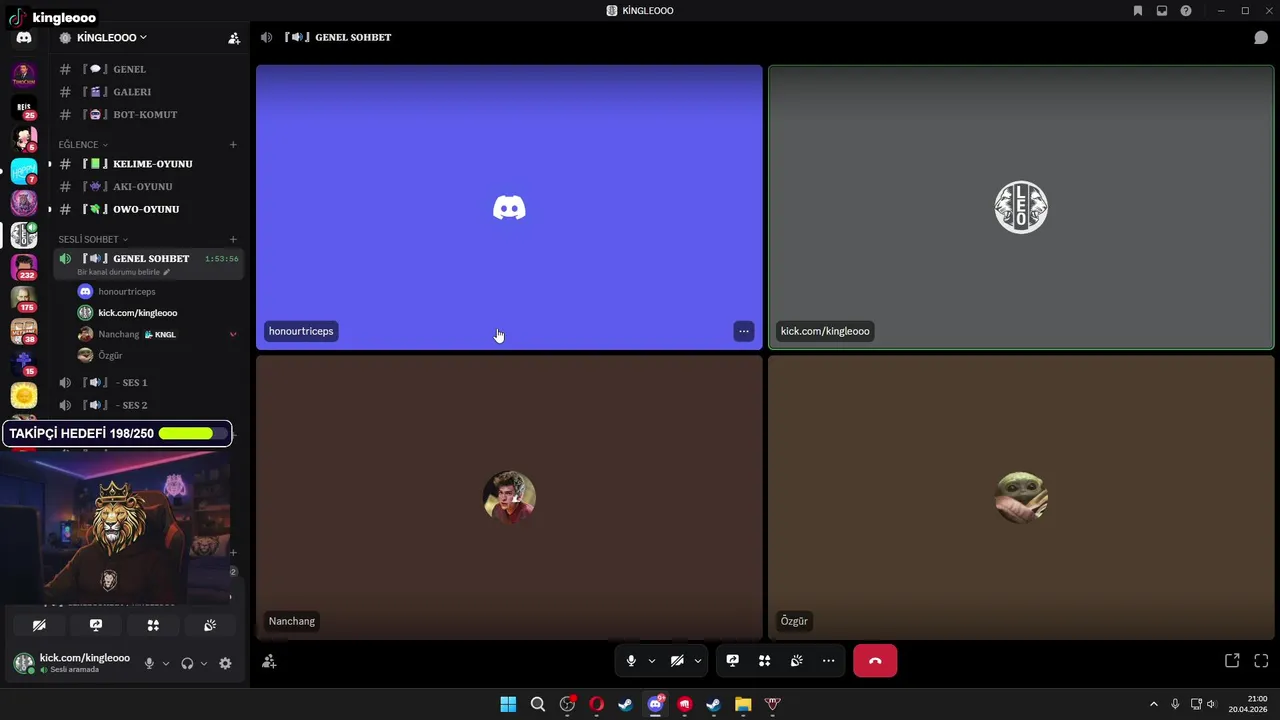The image size is (1280, 720).
Task: Open the KELIME-OYUNU channel
Action: (x=148, y=164)
